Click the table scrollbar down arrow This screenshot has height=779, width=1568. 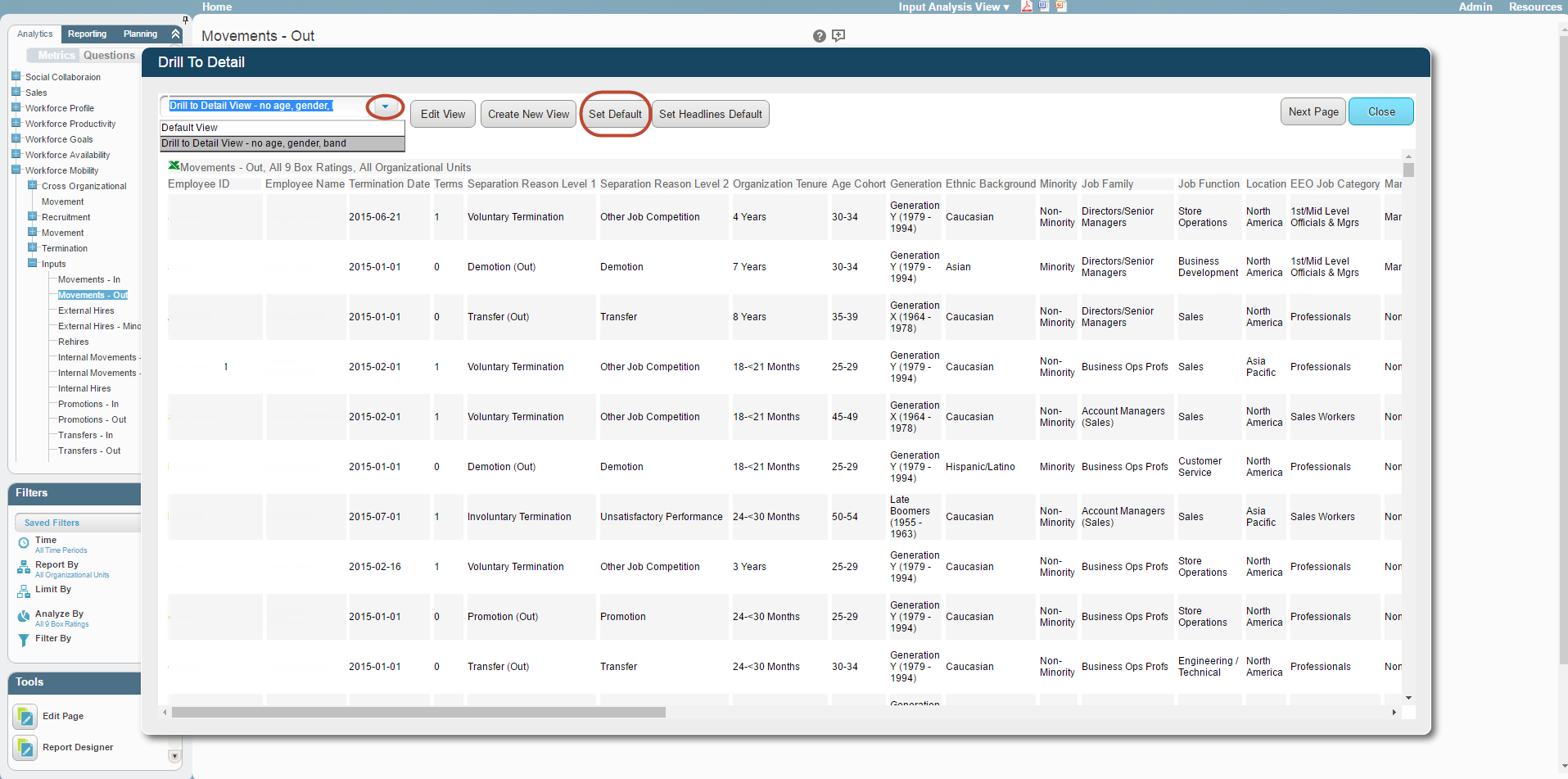[1408, 698]
